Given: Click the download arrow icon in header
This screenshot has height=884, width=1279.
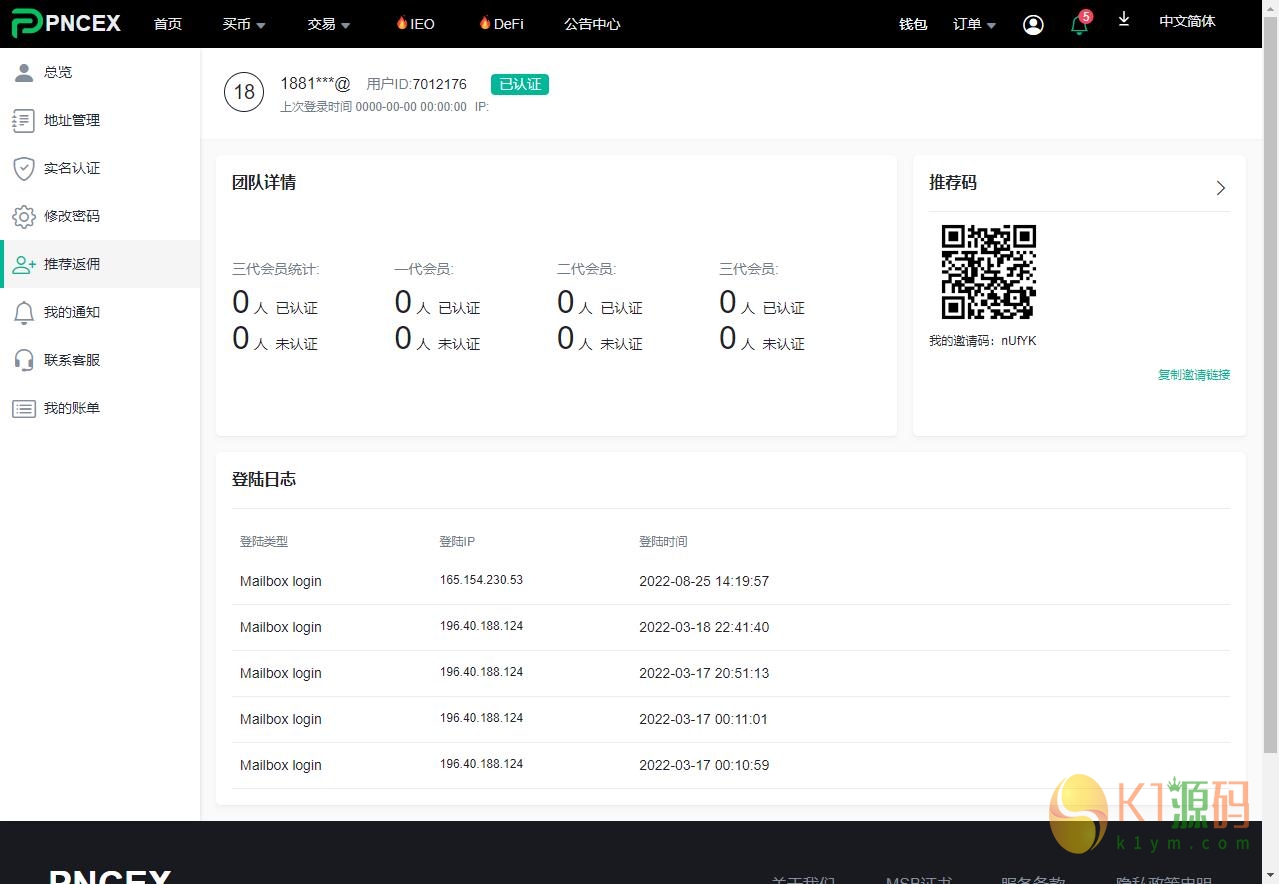Looking at the screenshot, I should coord(1124,20).
